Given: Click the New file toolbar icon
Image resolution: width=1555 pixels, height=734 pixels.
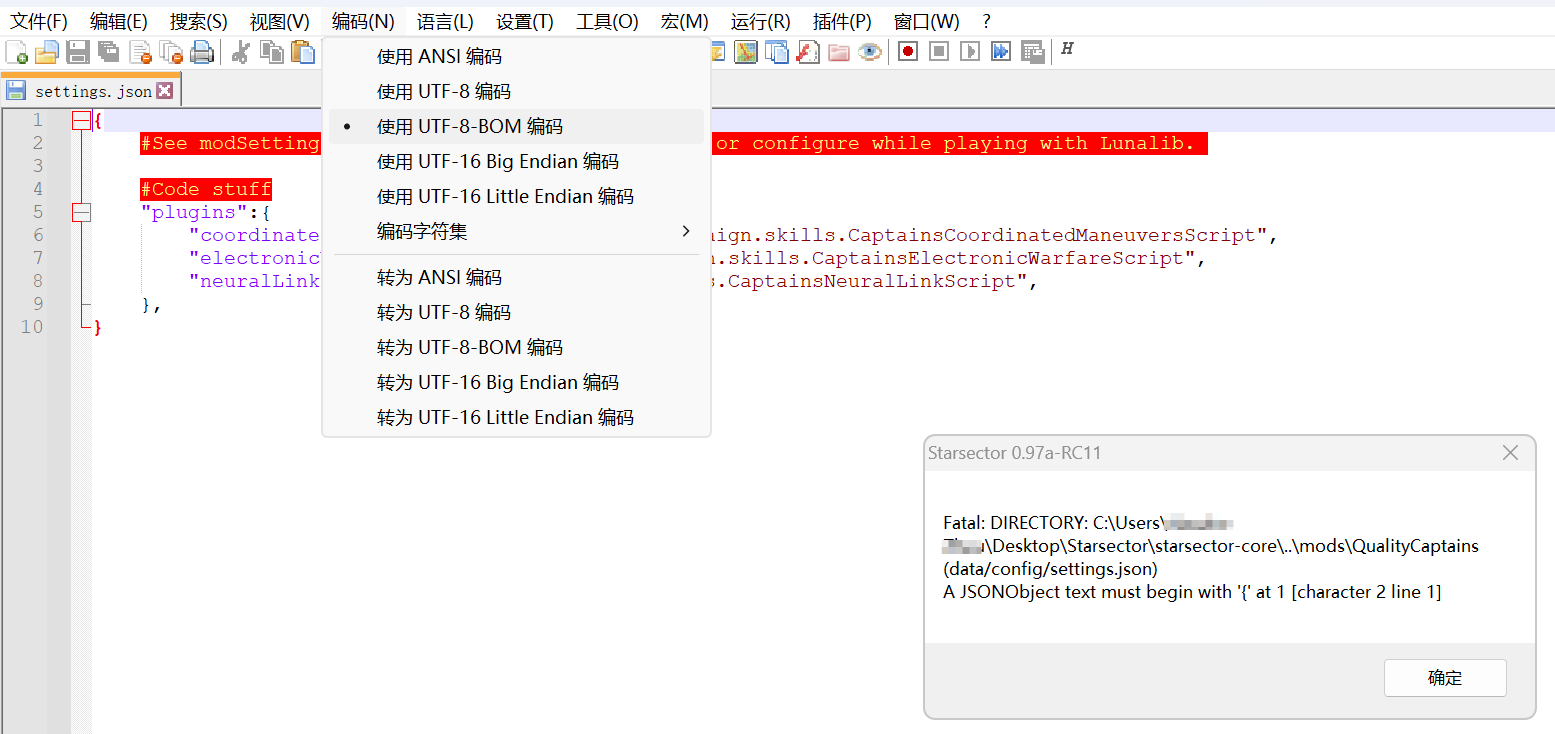Looking at the screenshot, I should click(x=16, y=52).
